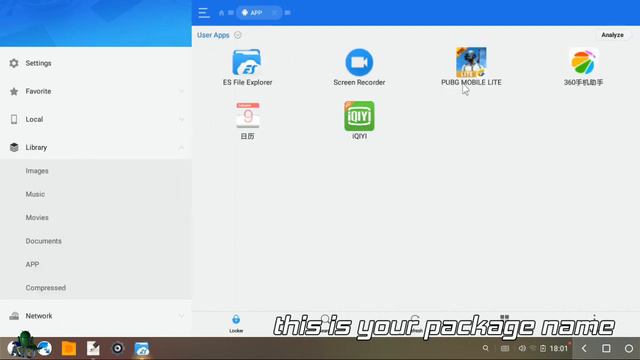Click the Analyze button

612,35
